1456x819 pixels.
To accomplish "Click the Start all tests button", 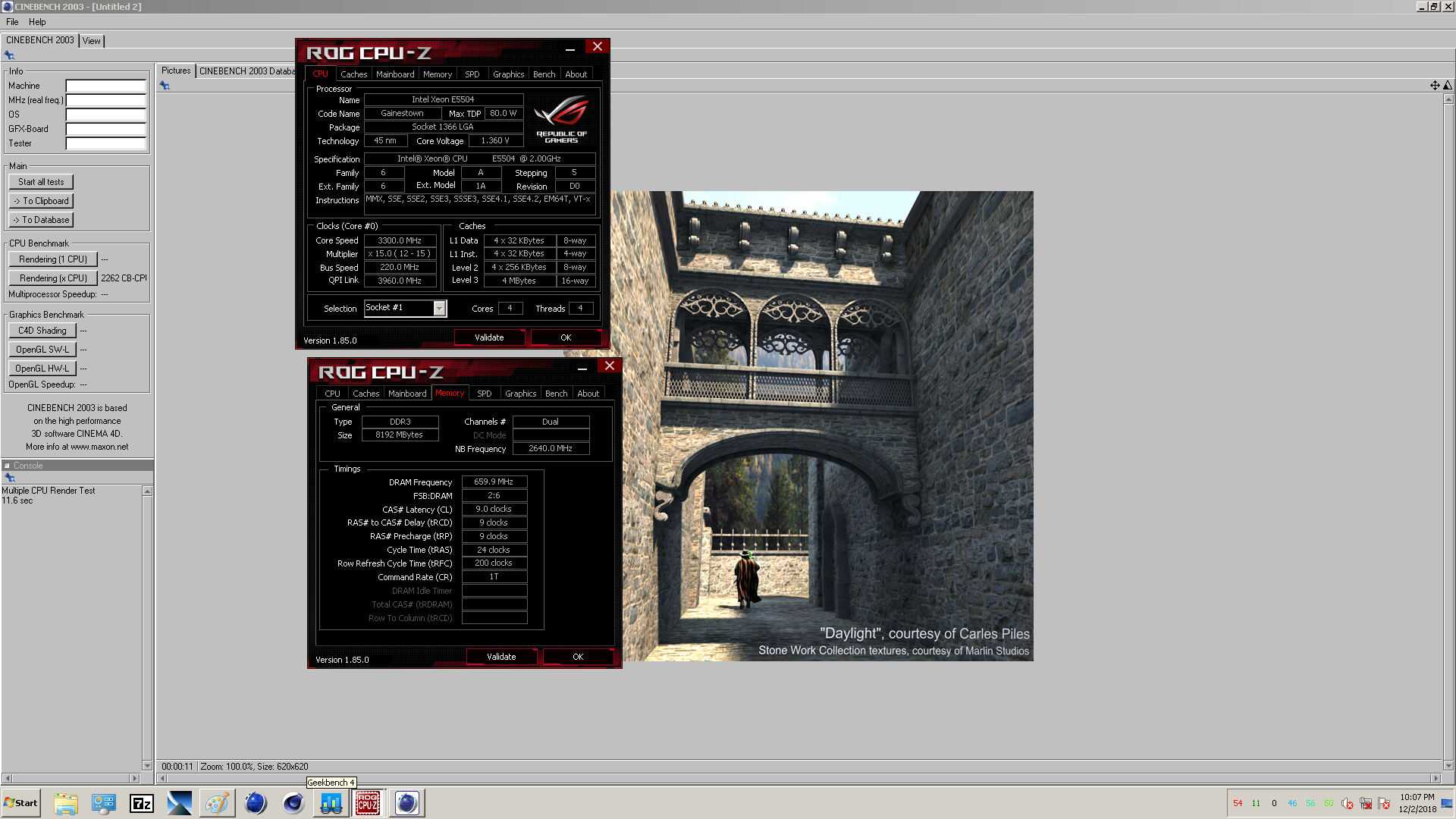I will (41, 182).
